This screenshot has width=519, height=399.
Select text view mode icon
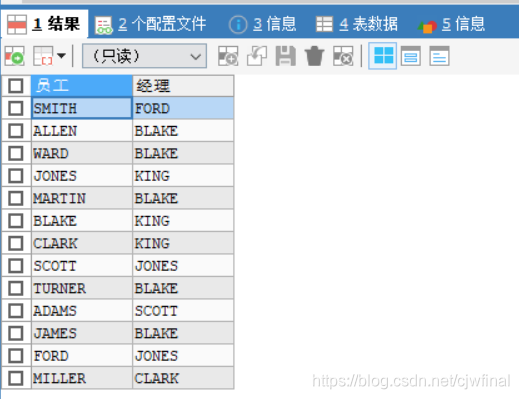coord(439,56)
